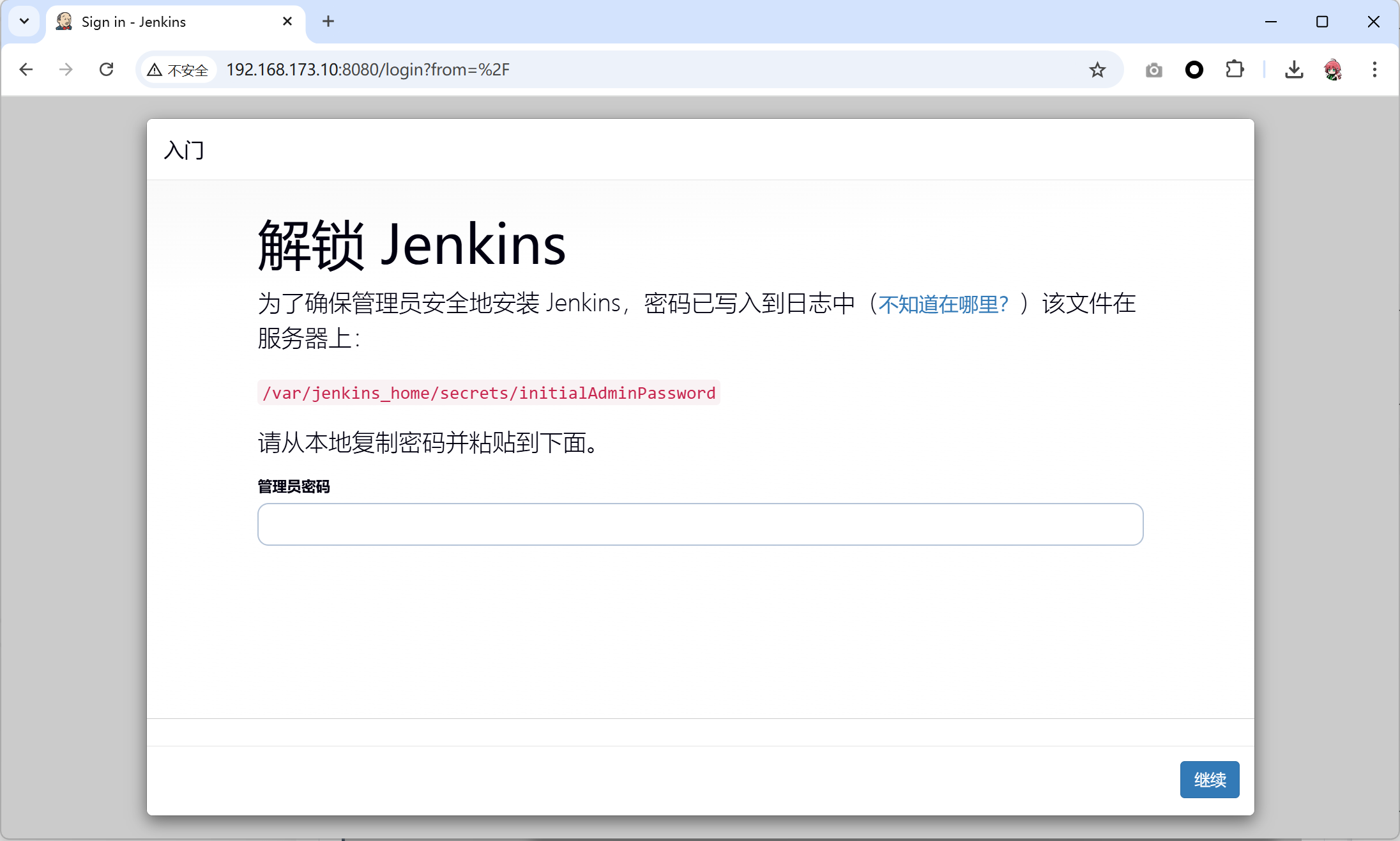Close the Sign in - Jenkins tab

pyautogui.click(x=287, y=22)
